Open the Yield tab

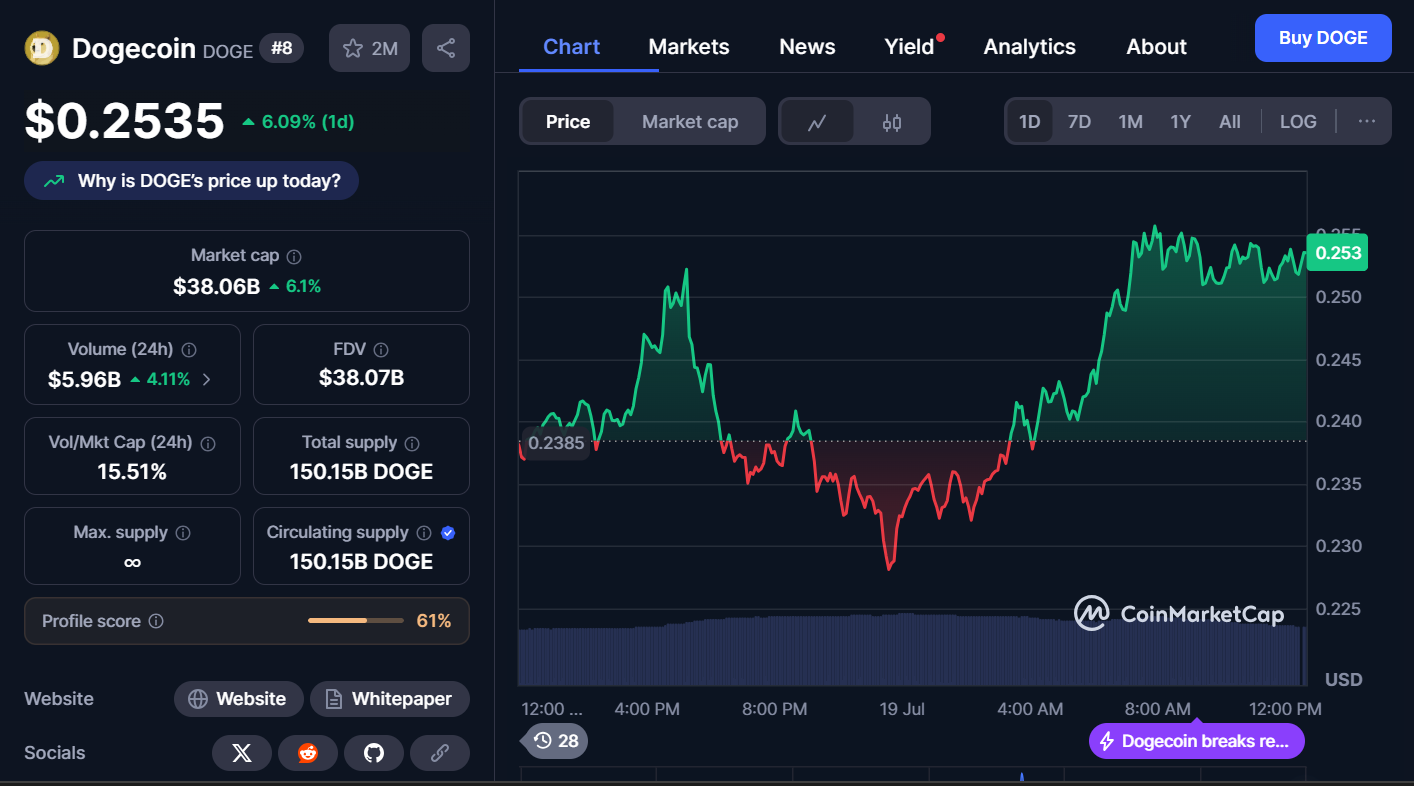[x=909, y=47]
